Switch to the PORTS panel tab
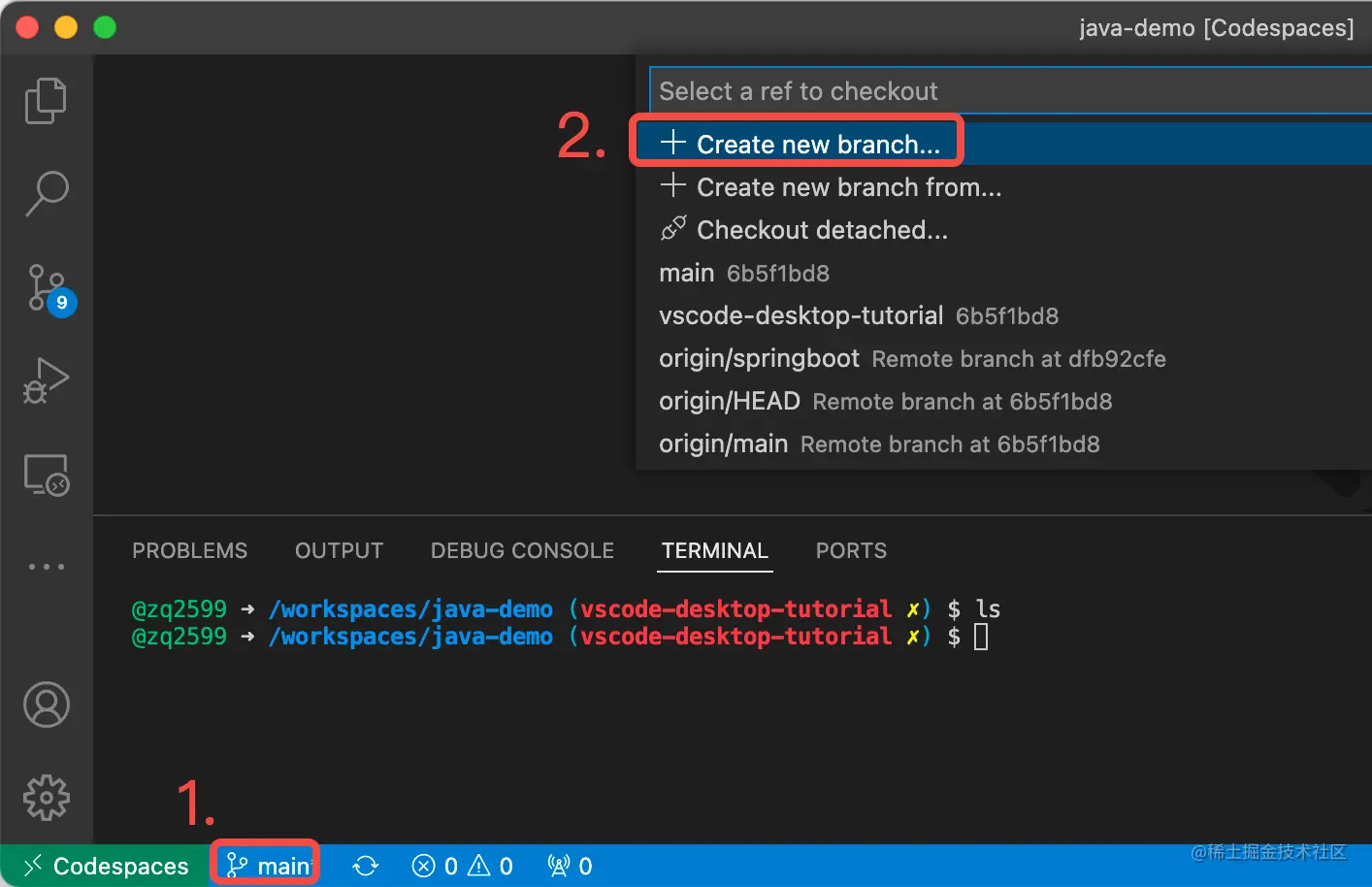Viewport: 1372px width, 887px height. [851, 550]
